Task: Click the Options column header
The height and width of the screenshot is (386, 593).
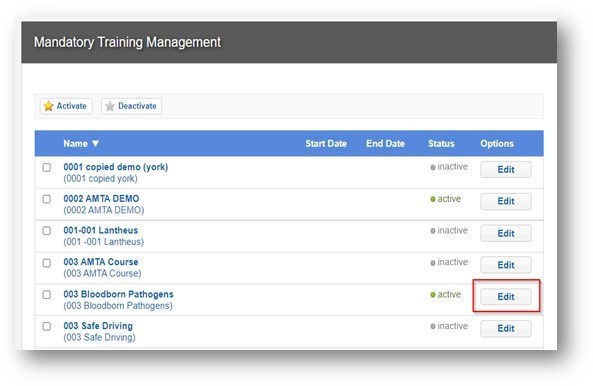Action: 497,144
